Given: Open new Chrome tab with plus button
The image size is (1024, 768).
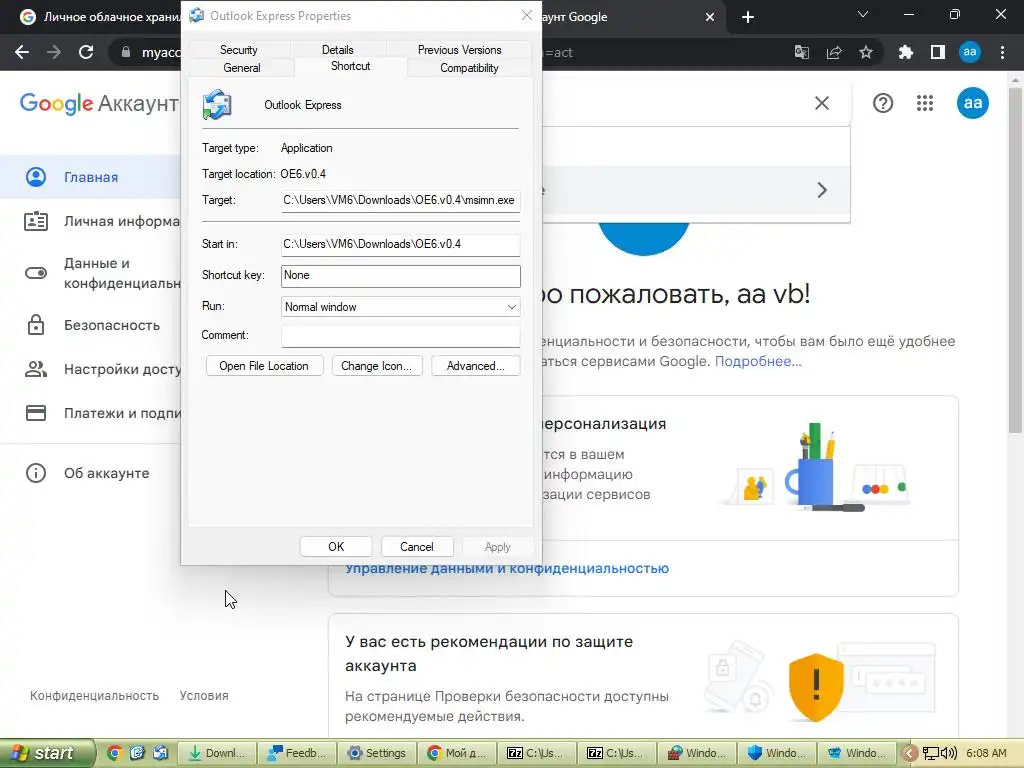Looking at the screenshot, I should click(x=748, y=17).
